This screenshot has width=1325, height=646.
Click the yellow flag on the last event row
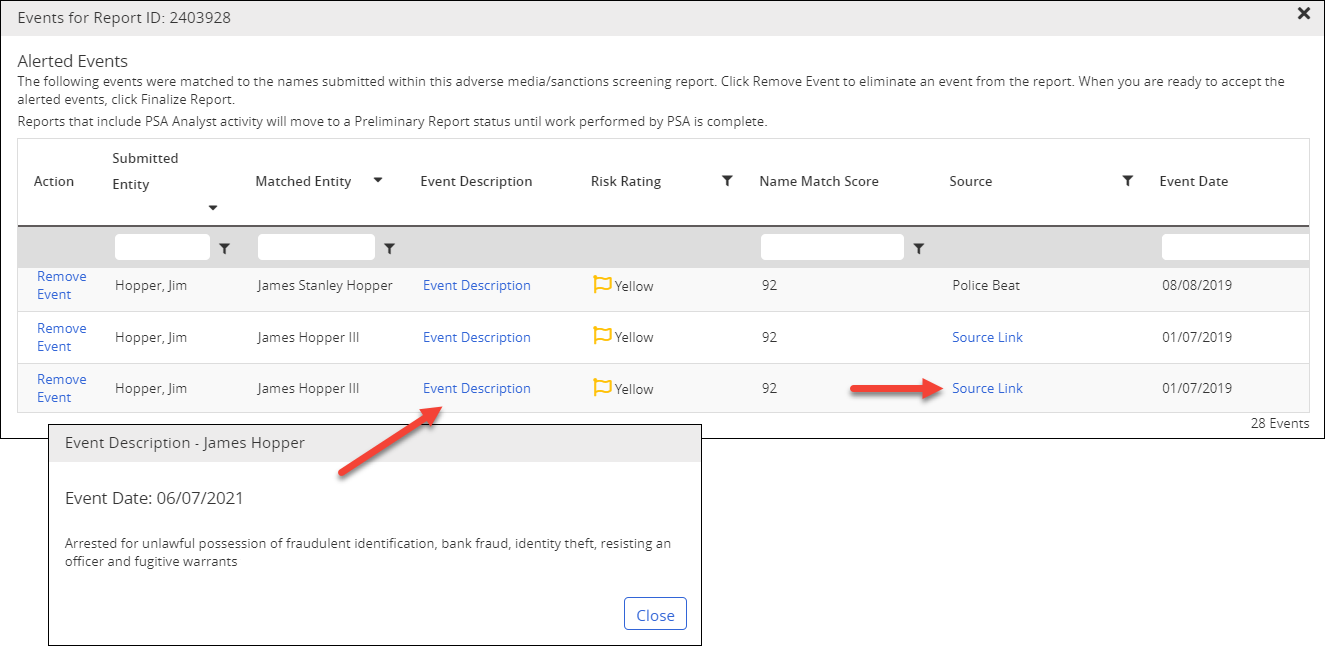tap(602, 386)
